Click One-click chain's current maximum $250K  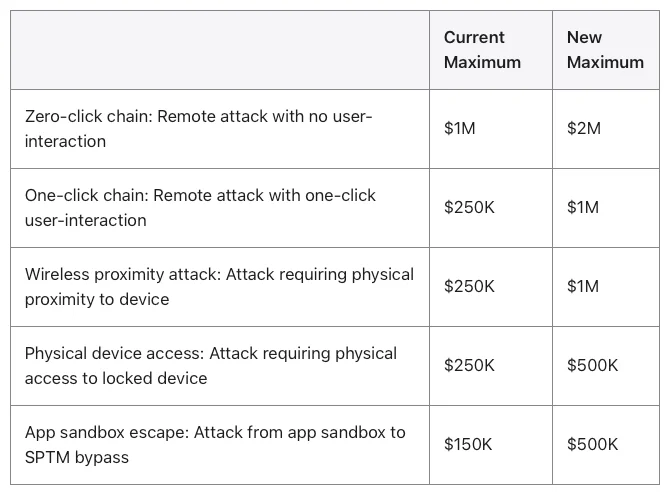[x=469, y=208]
